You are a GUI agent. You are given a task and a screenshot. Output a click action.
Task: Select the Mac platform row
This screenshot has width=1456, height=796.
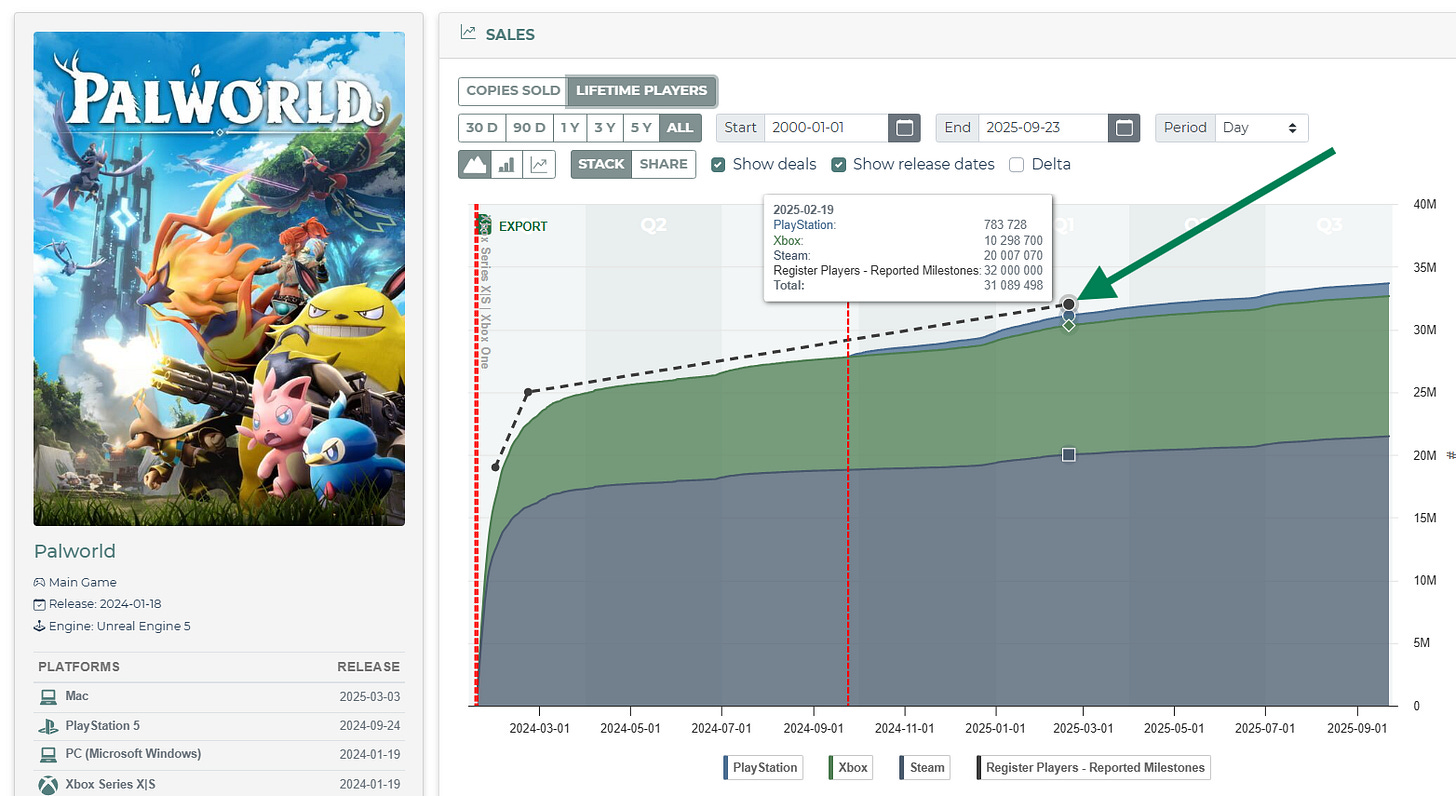pyautogui.click(x=219, y=697)
